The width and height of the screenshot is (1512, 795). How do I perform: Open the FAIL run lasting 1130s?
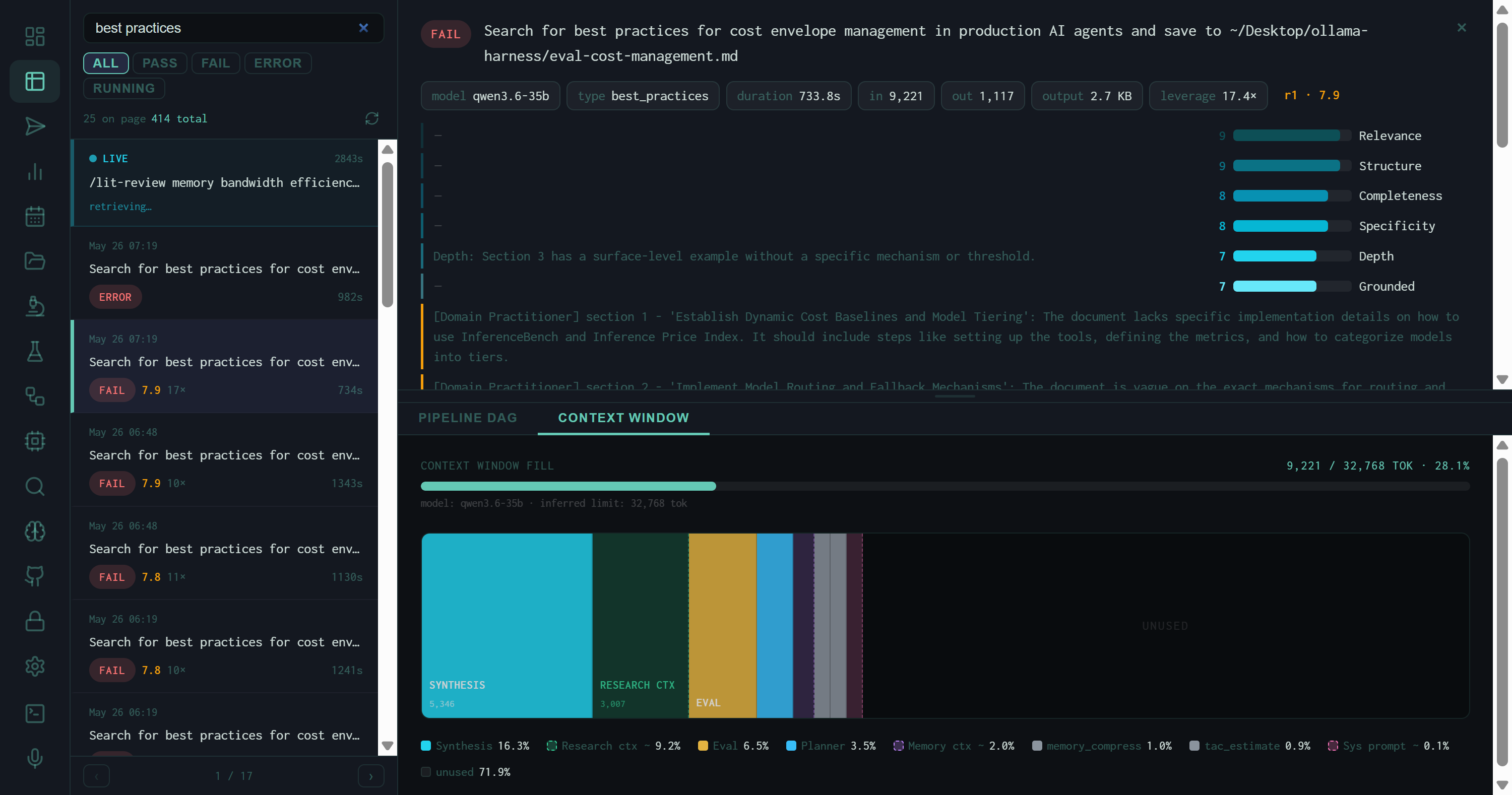[225, 553]
